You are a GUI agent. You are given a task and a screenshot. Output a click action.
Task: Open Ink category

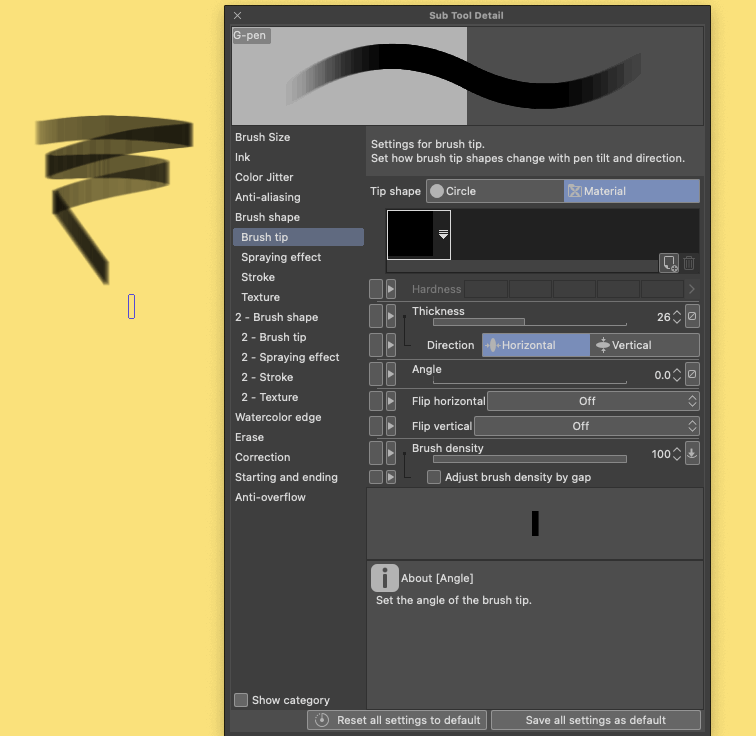242,157
